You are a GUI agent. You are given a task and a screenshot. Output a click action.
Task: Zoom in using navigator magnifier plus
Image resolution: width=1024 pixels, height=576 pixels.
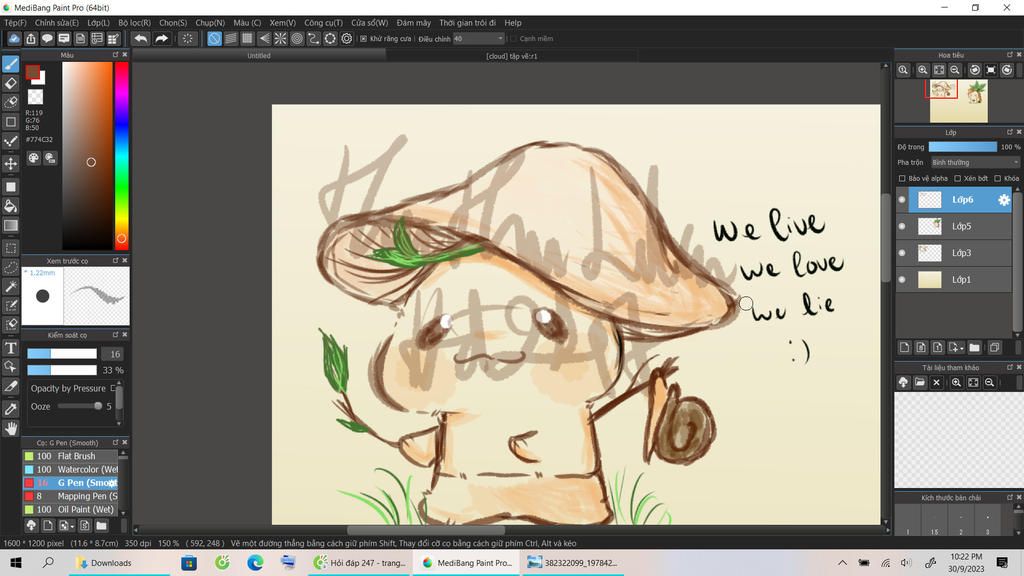point(922,70)
